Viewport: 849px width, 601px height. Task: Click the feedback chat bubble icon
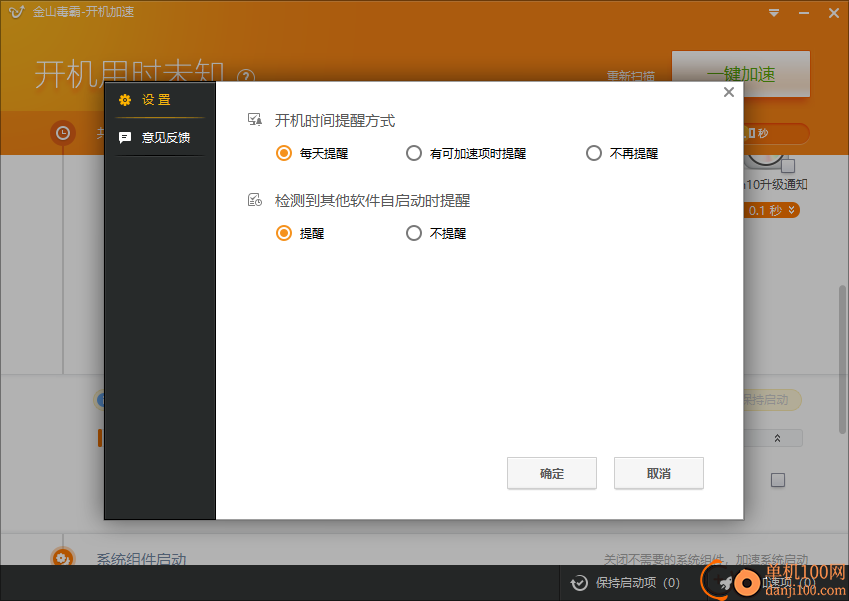(x=125, y=138)
